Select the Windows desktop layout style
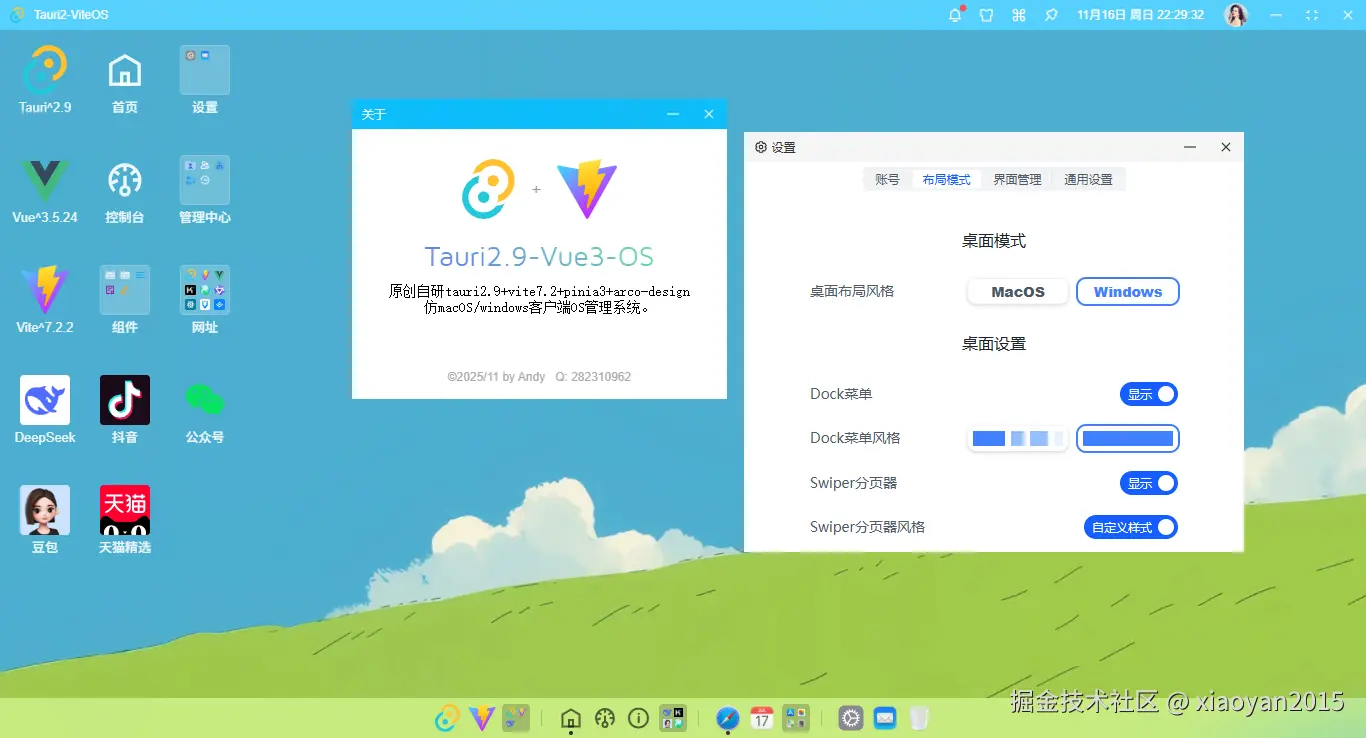 (x=1127, y=291)
